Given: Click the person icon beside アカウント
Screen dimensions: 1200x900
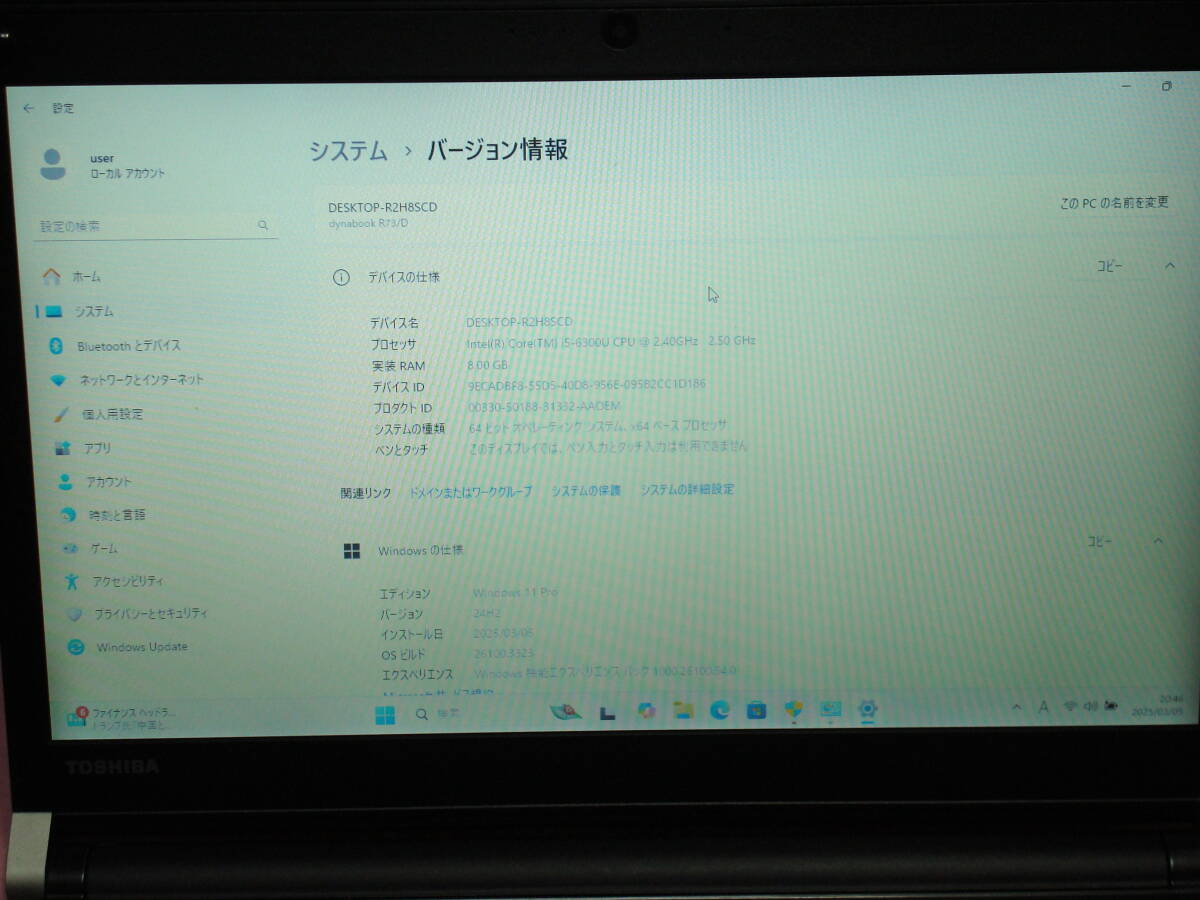Looking at the screenshot, I should click(x=65, y=482).
